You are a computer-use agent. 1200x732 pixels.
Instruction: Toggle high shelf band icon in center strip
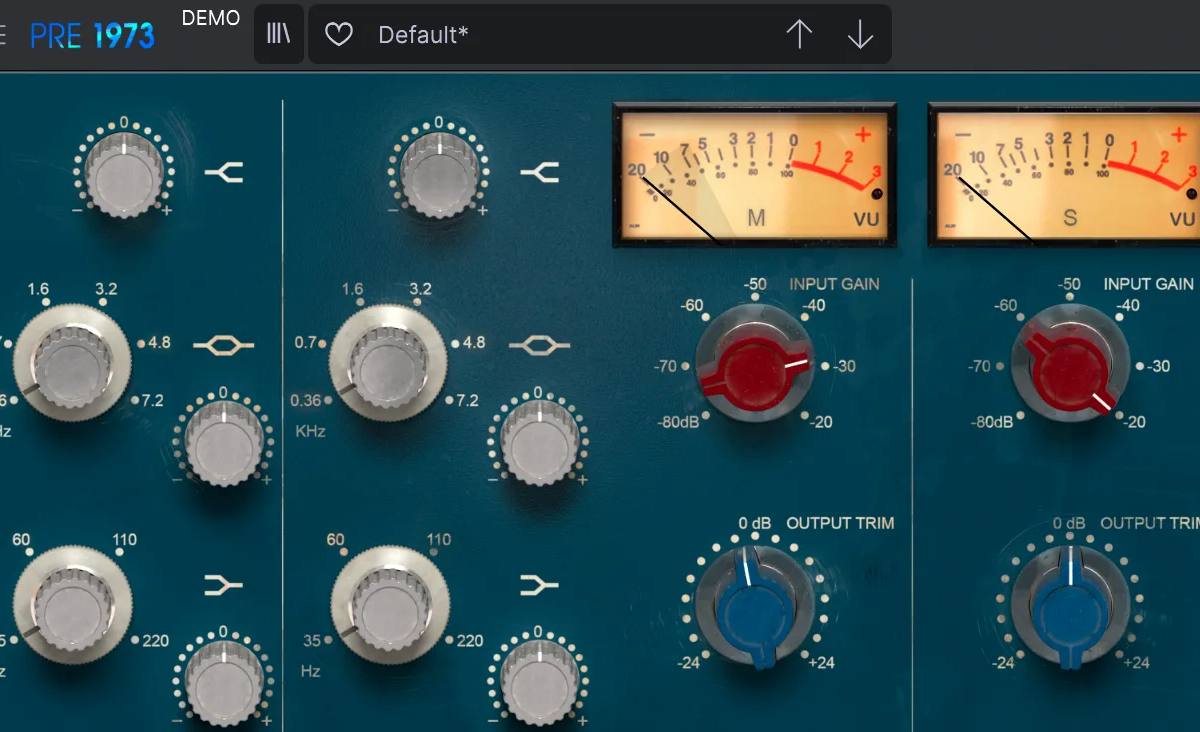[x=539, y=174]
